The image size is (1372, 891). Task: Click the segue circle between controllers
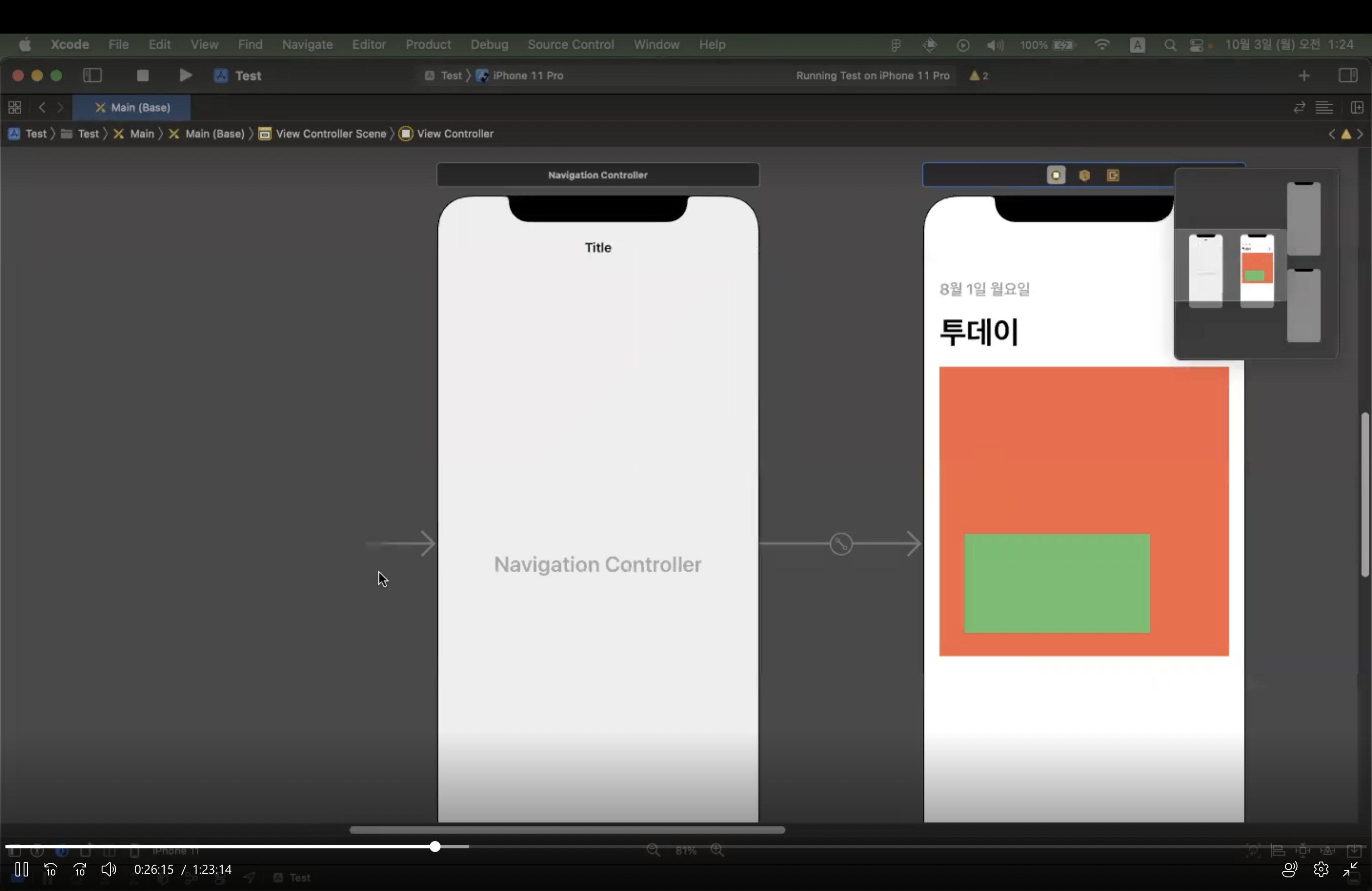(x=841, y=543)
